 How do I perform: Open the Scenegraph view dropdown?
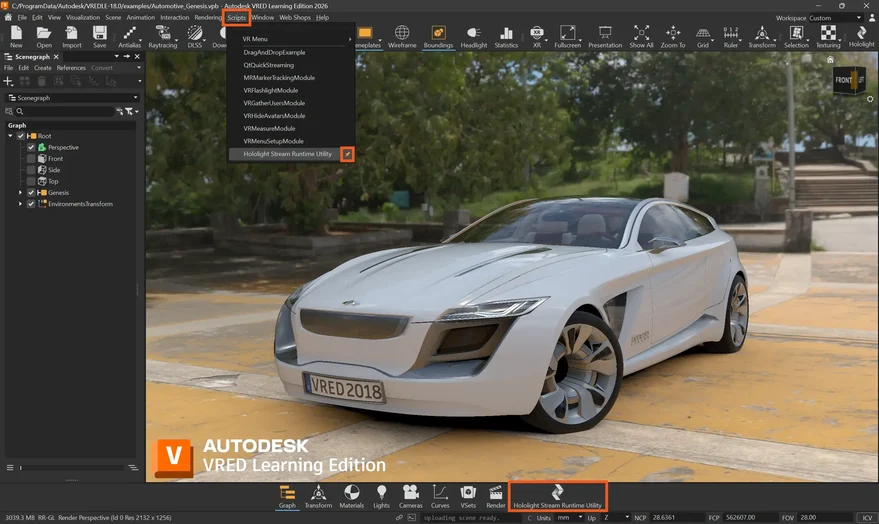click(72, 98)
